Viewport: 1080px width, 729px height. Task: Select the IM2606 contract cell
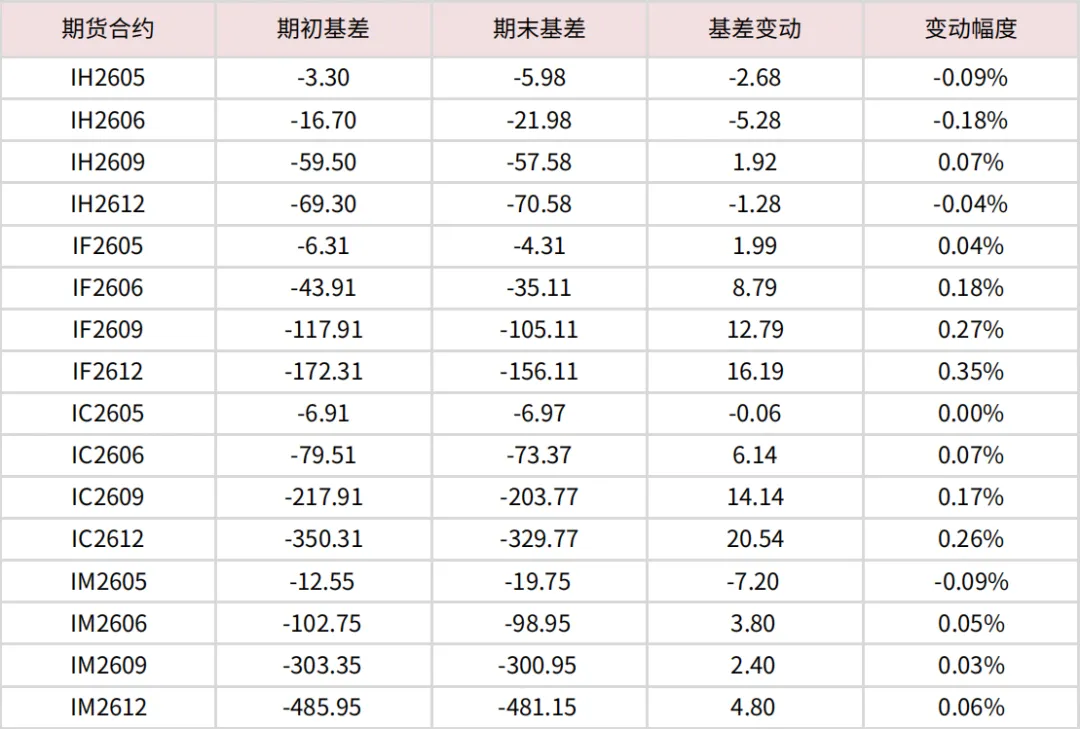[x=108, y=624]
